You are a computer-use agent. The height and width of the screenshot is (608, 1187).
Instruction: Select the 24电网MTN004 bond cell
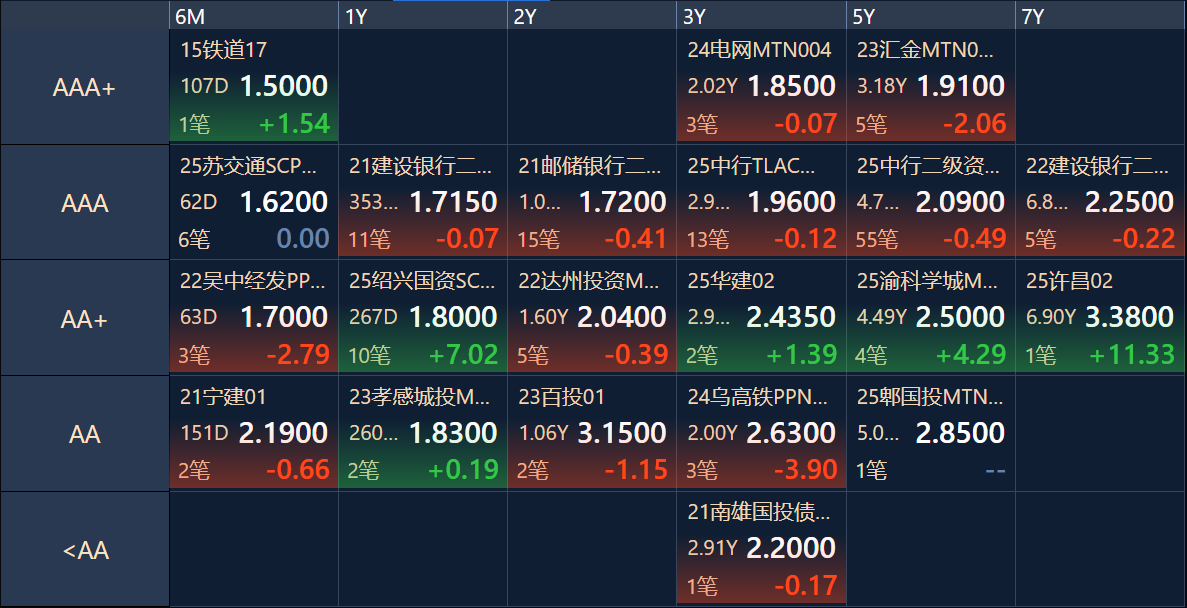click(x=762, y=86)
